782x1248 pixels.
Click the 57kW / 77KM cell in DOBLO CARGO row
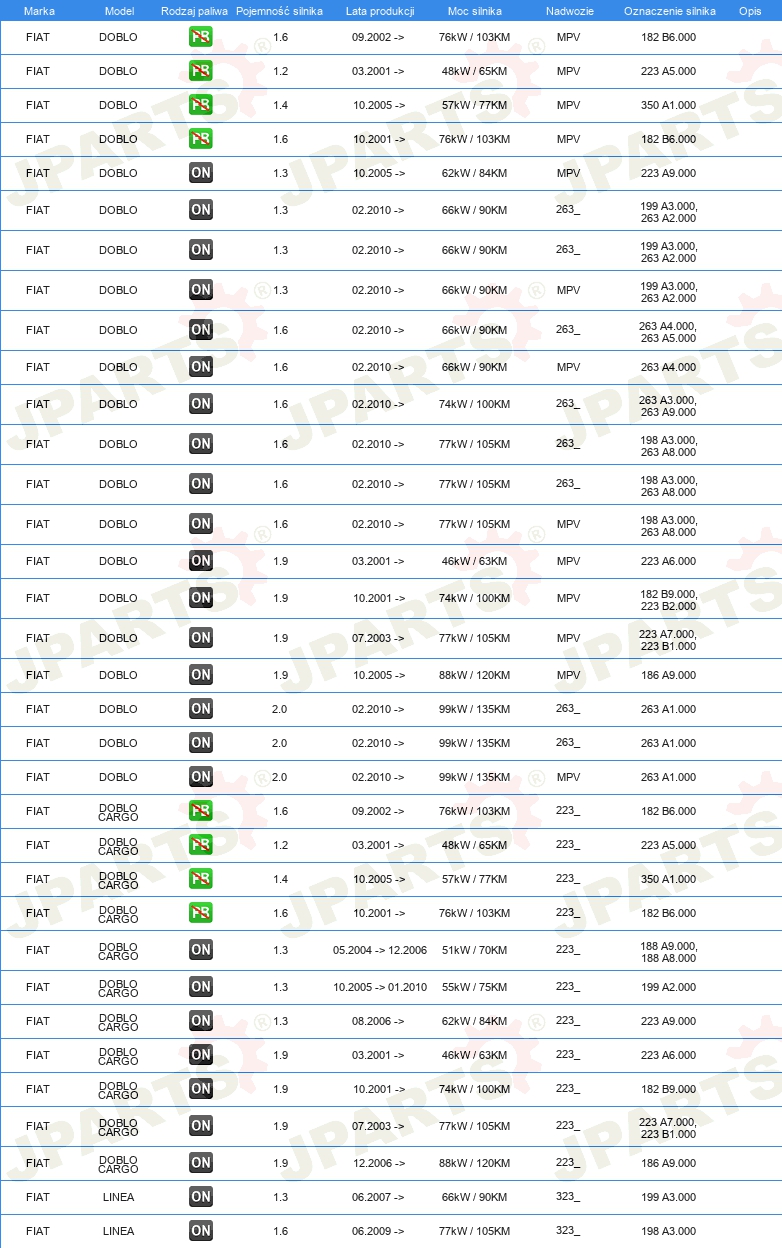point(474,879)
